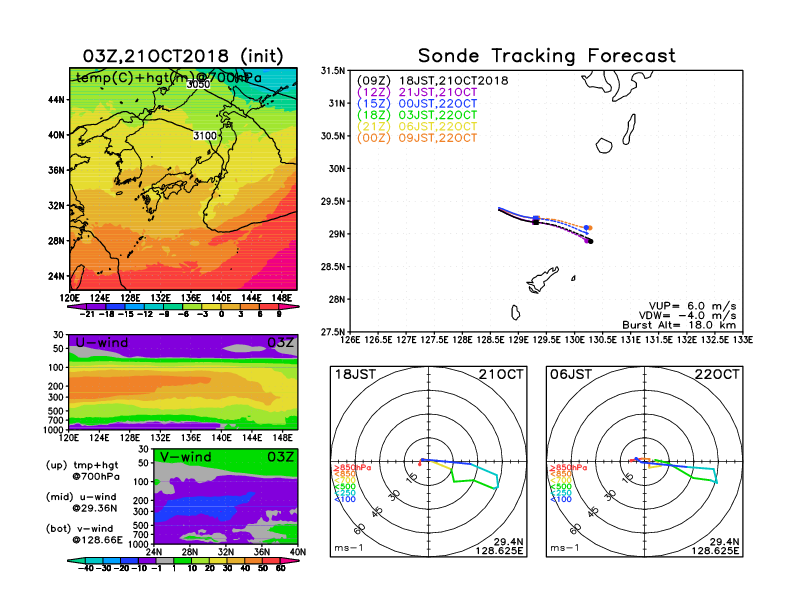792x612 pixels.
Task: Click the 3100 contour label on the map
Action: (205, 135)
